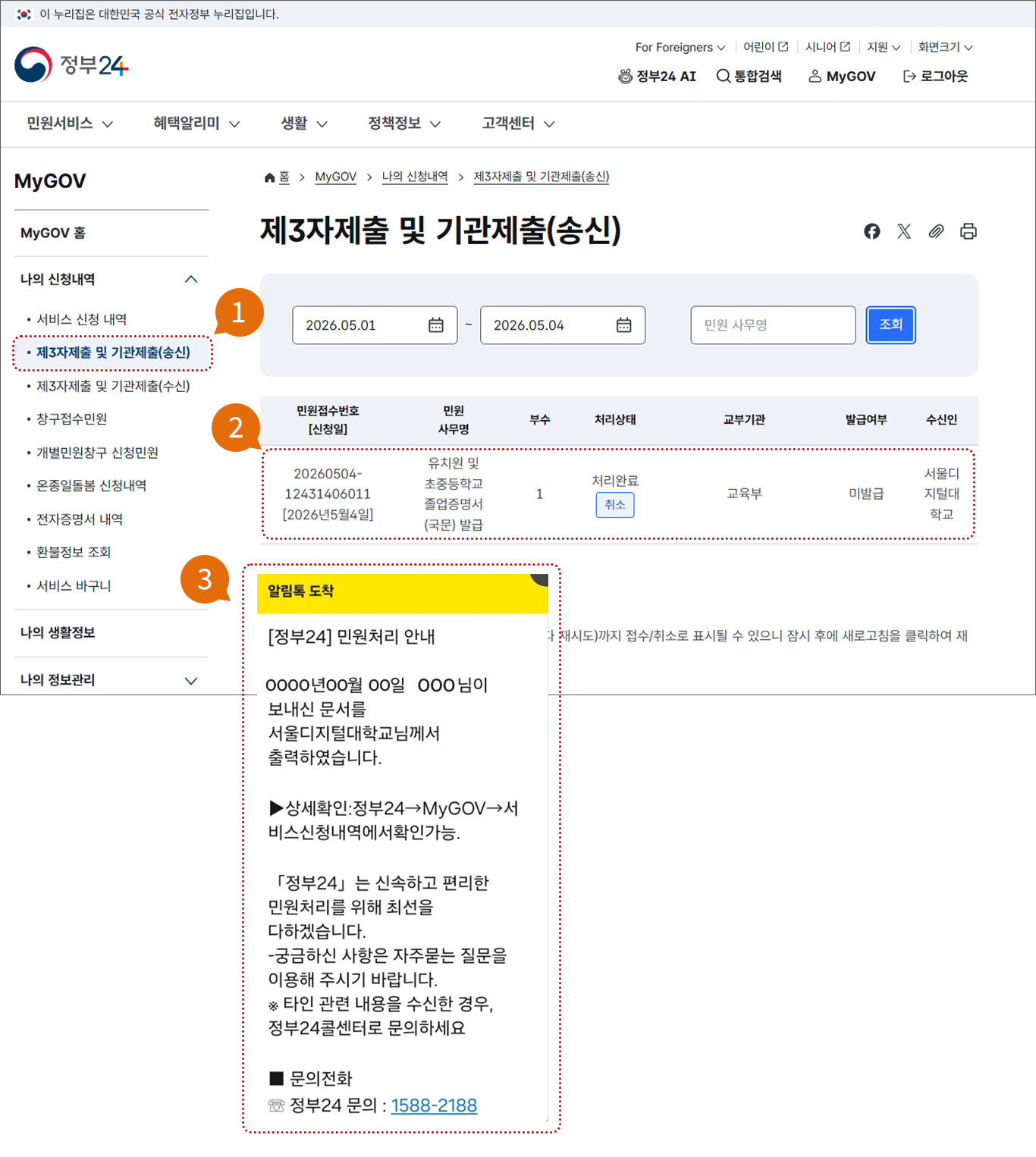Click 나의 신청내역 breadcrumb link
Viewport: 1036px width, 1157px height.
[415, 177]
